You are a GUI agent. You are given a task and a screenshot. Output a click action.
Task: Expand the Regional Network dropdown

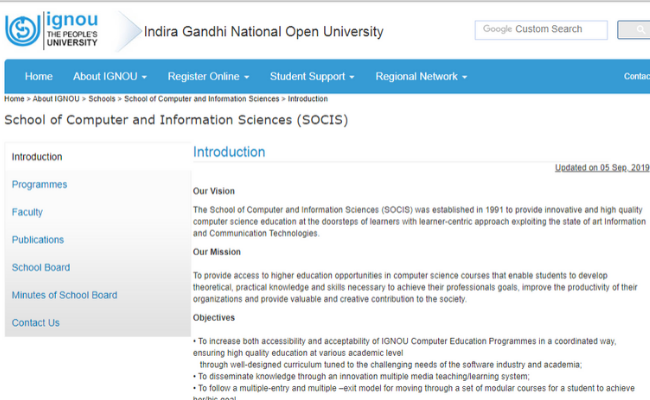coord(421,77)
